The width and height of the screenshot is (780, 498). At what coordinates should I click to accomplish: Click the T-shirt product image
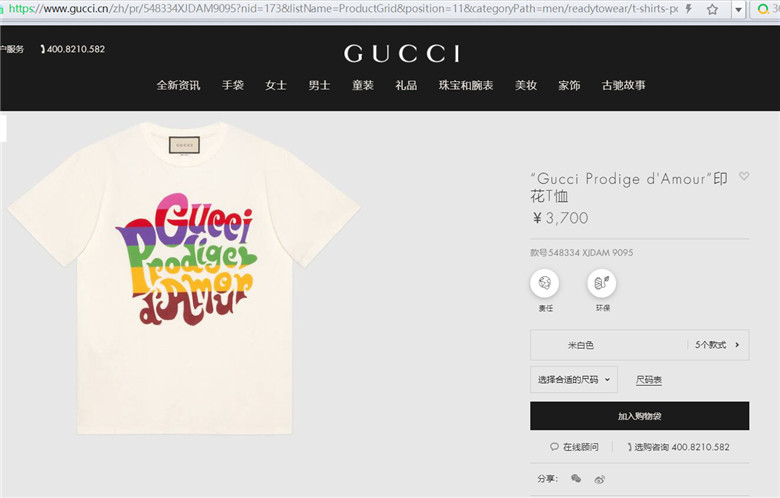pos(184,278)
